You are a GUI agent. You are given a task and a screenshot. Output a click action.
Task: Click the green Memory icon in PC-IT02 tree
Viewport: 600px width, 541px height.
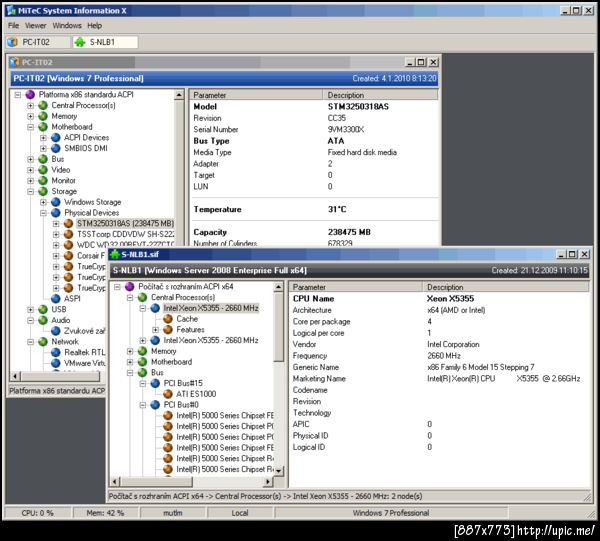pyautogui.click(x=43, y=116)
